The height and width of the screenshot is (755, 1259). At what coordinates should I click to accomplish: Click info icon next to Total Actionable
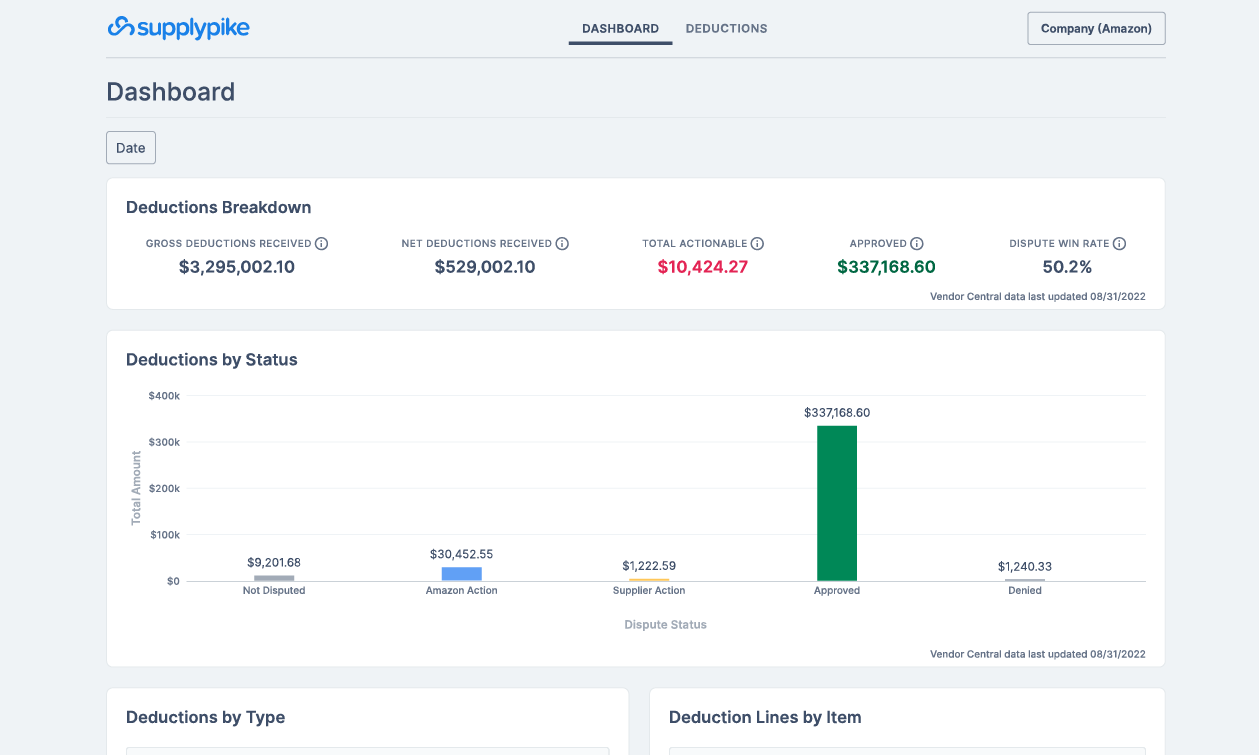tap(757, 244)
